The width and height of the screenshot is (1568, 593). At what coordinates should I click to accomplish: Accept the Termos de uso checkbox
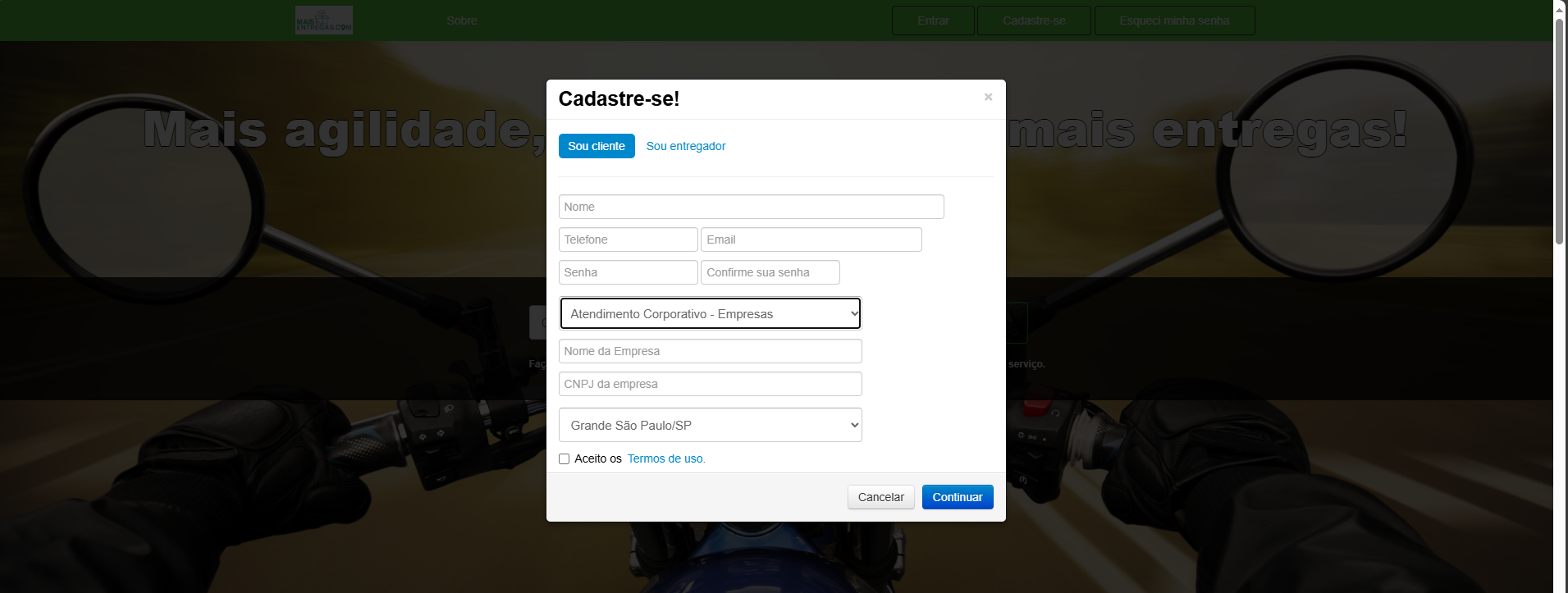[564, 459]
